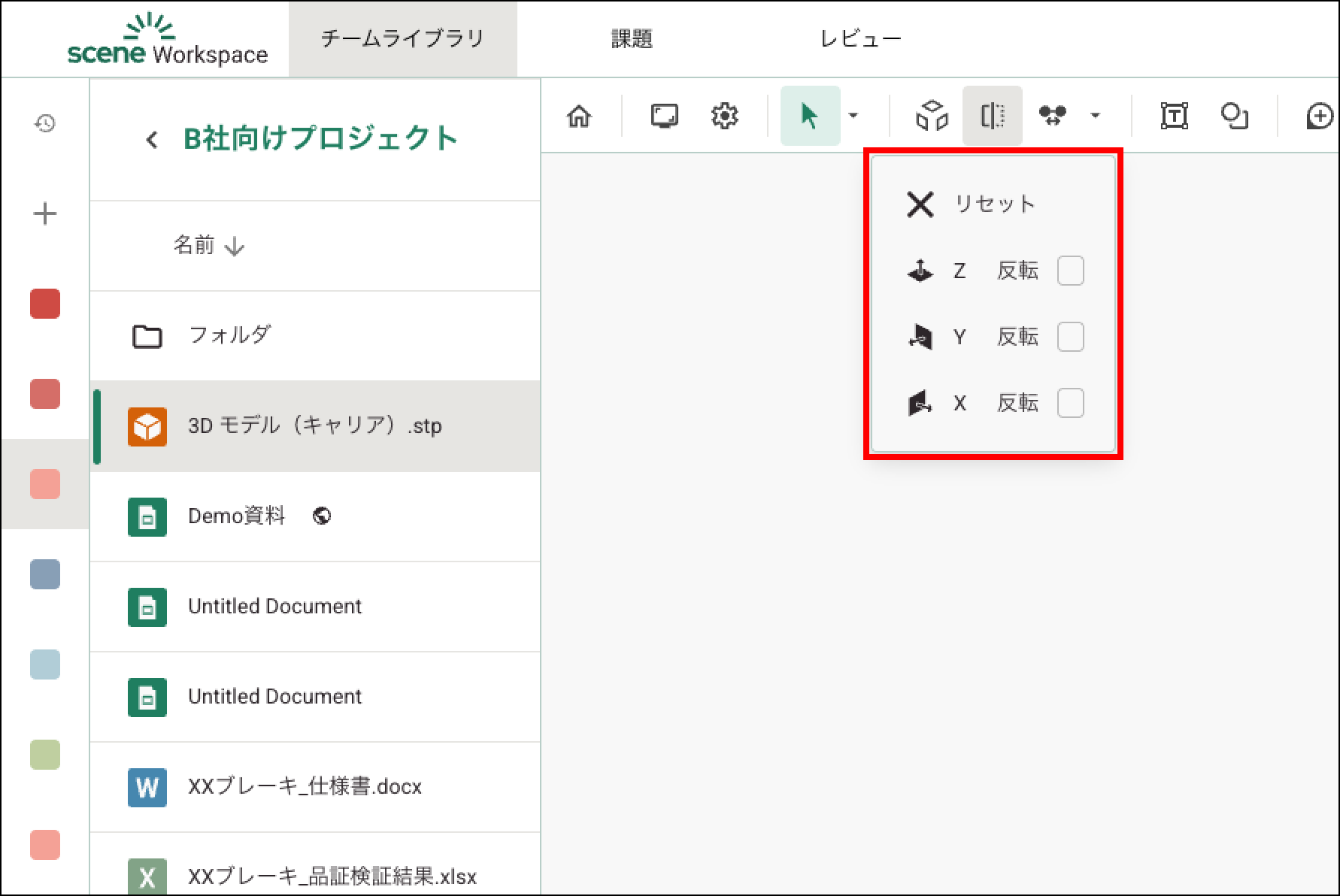Click the gear settings icon in toolbar
This screenshot has width=1340, height=896.
724,117
